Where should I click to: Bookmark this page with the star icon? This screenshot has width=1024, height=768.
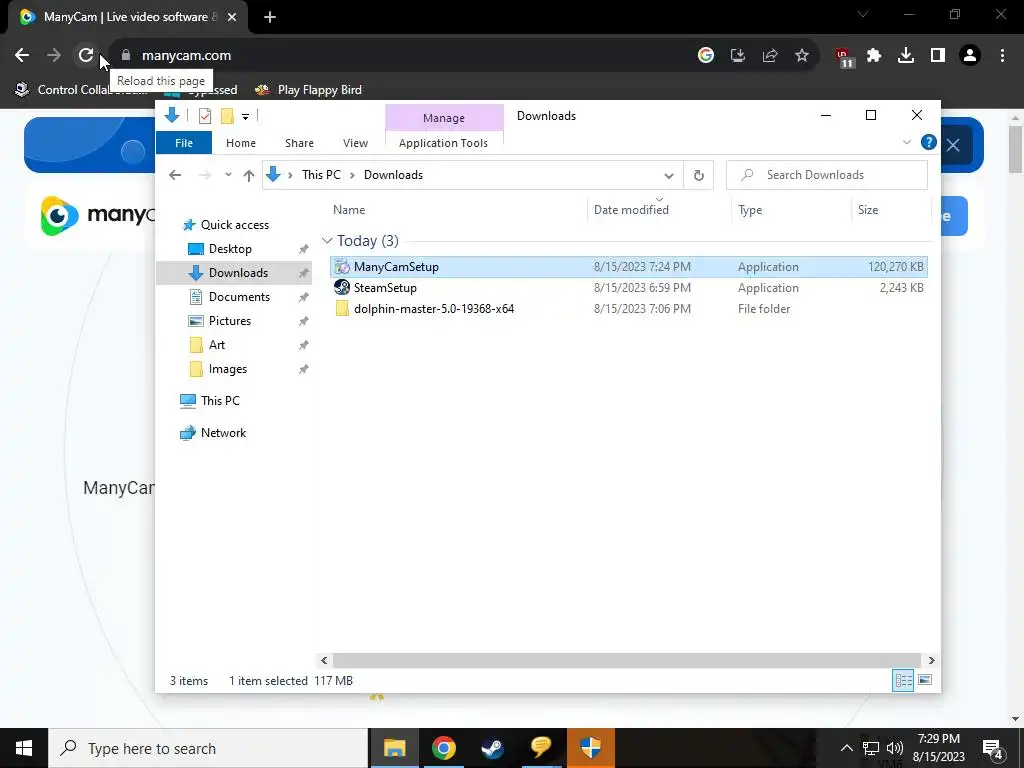[x=802, y=56]
